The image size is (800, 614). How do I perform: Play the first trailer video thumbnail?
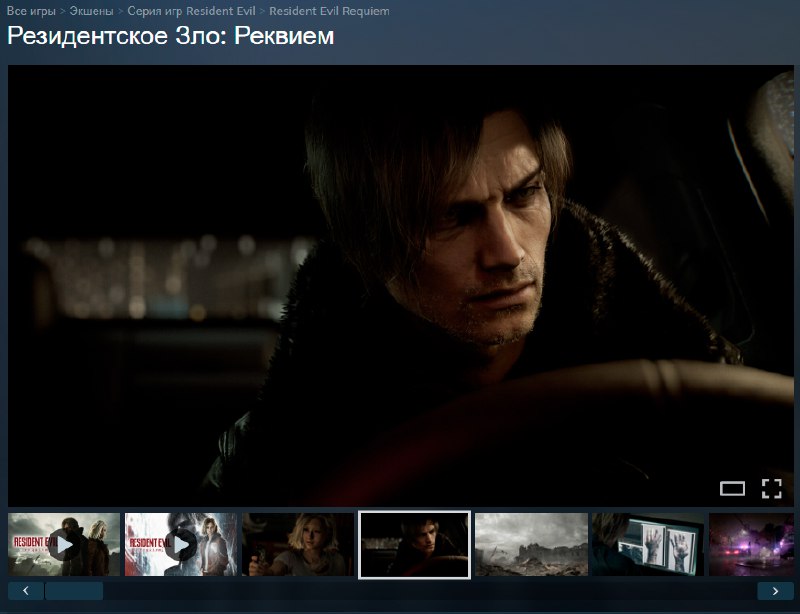(64, 545)
